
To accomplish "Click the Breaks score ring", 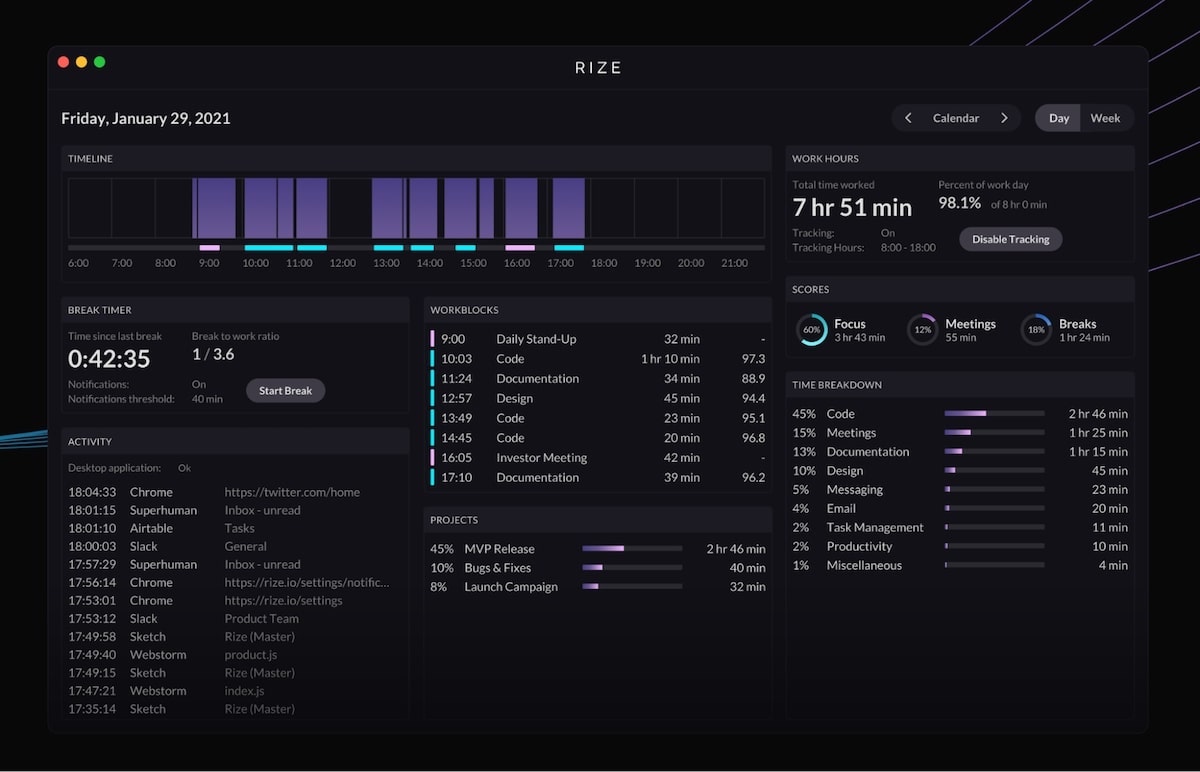I will click(x=1036, y=328).
